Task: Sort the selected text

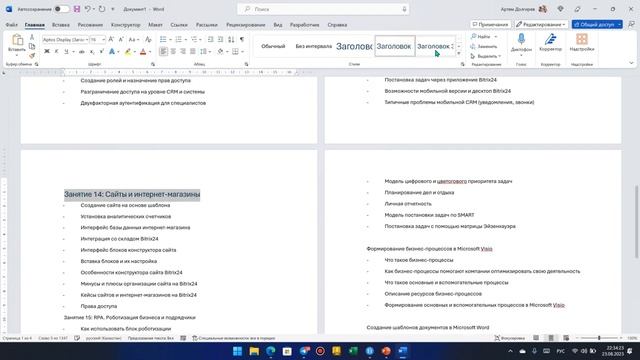Action: click(x=231, y=40)
